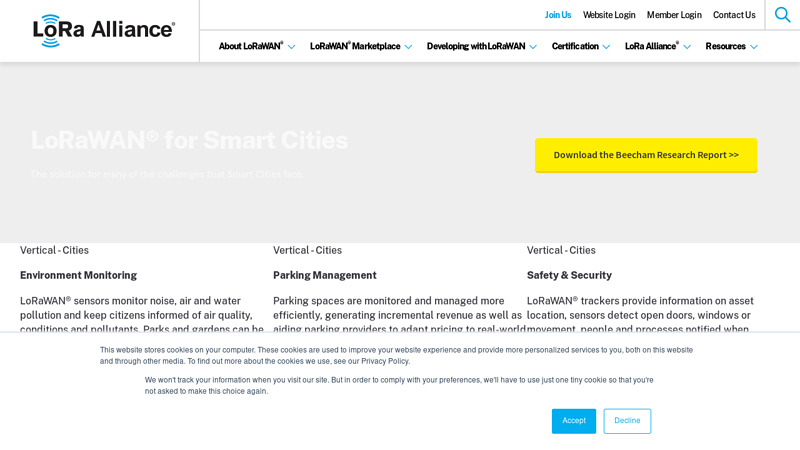Expand Certification chevron
800x450 pixels.
[x=606, y=47]
